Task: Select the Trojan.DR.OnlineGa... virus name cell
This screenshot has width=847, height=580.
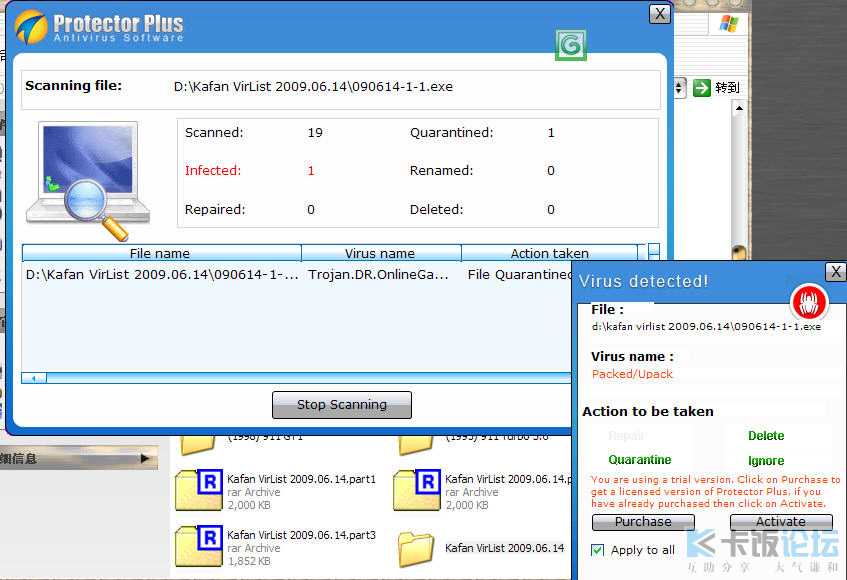Action: [x=378, y=274]
